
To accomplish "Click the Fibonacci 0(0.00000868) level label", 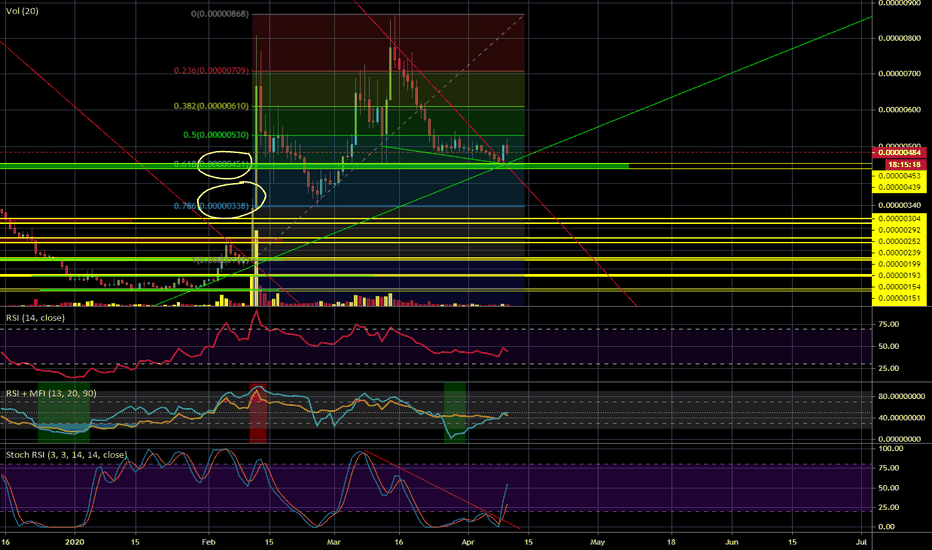I will point(219,14).
